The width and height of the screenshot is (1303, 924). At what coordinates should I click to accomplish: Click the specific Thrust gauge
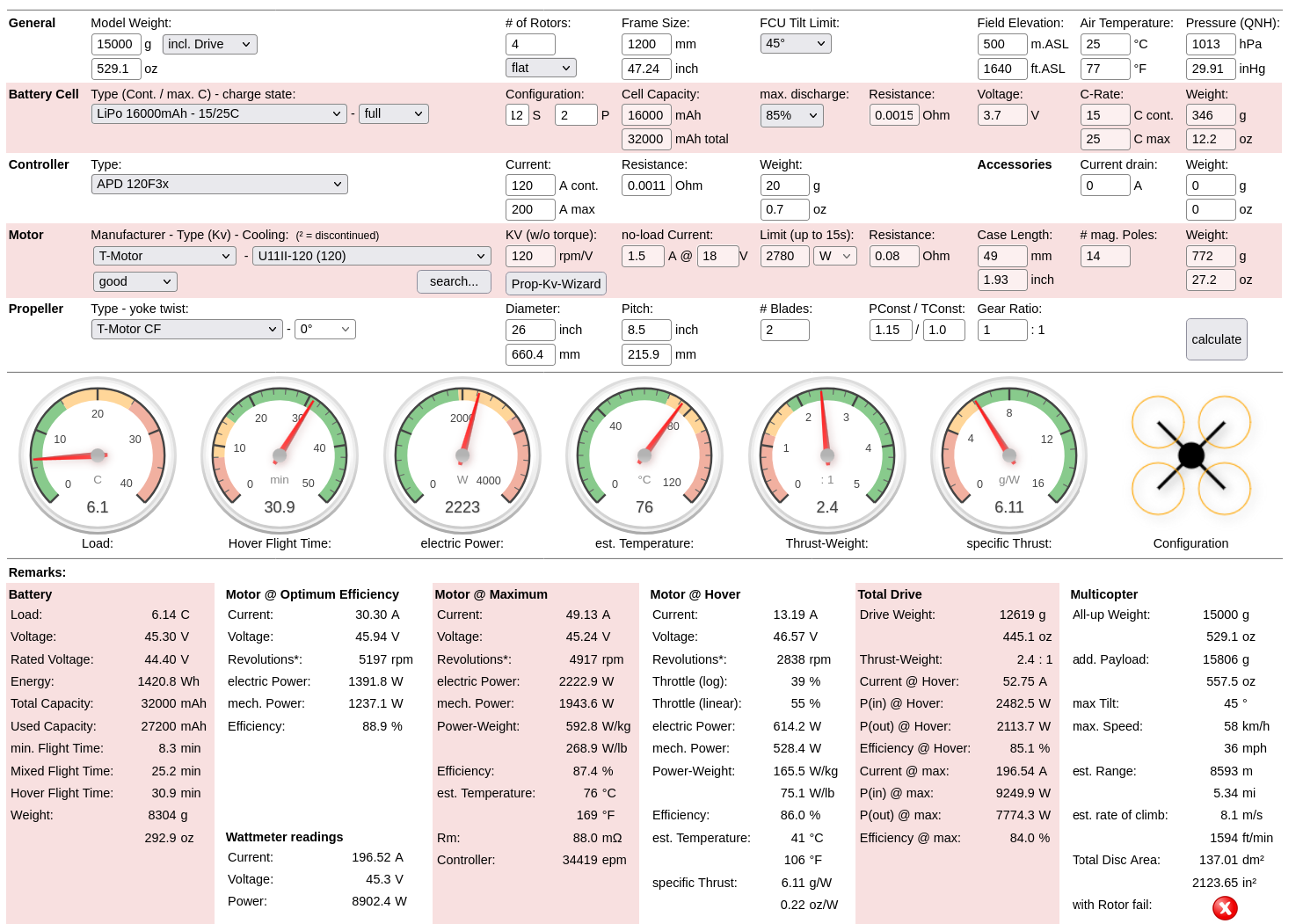point(1009,455)
